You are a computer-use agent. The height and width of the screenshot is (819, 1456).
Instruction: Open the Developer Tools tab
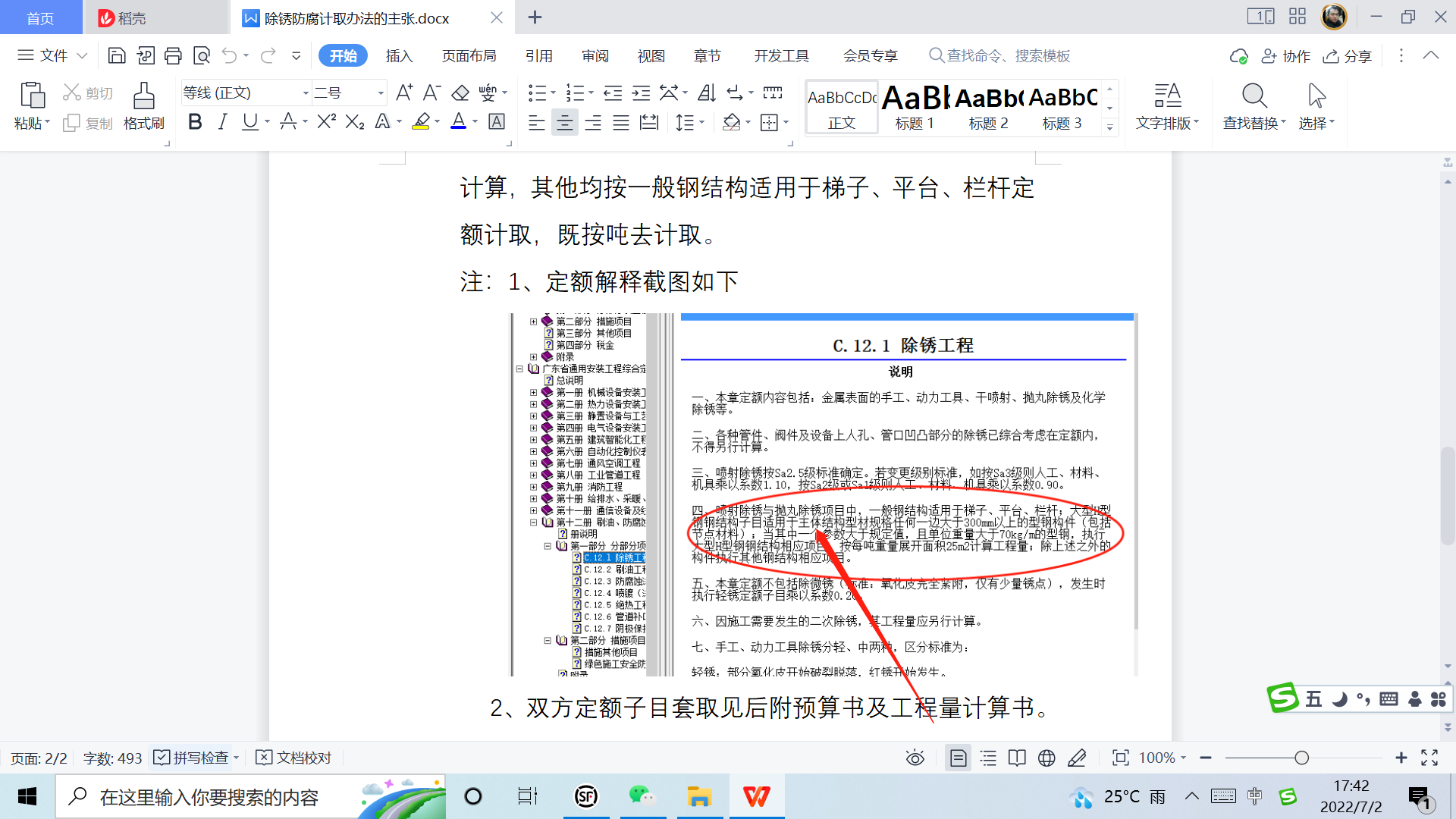tap(781, 56)
